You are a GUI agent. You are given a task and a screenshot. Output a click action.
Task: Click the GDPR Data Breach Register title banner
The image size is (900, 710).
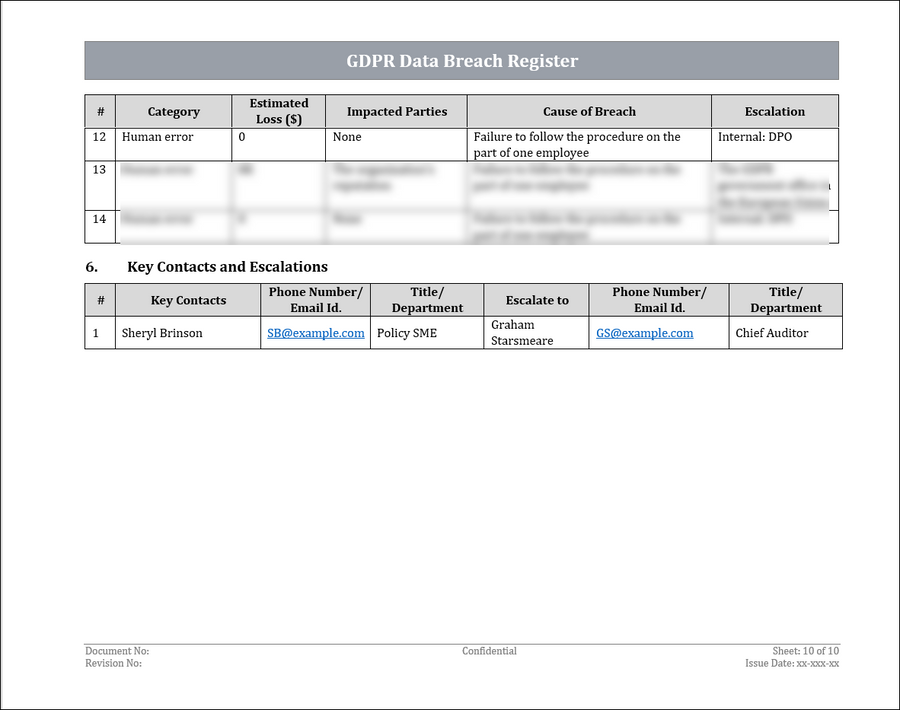[x=461, y=60]
